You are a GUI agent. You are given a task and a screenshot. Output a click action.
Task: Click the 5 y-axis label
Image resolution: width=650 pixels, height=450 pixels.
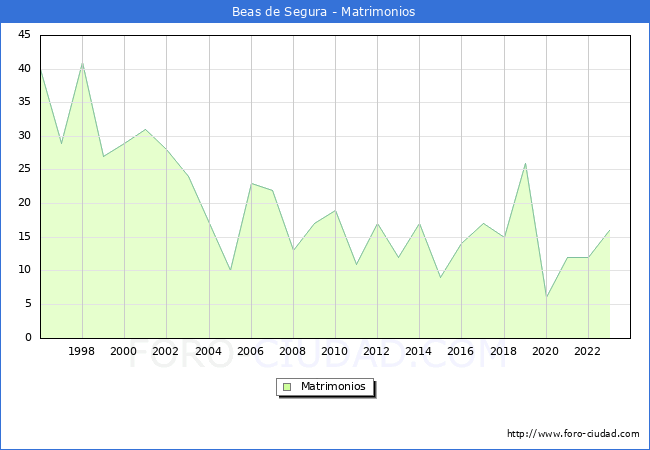28,304
